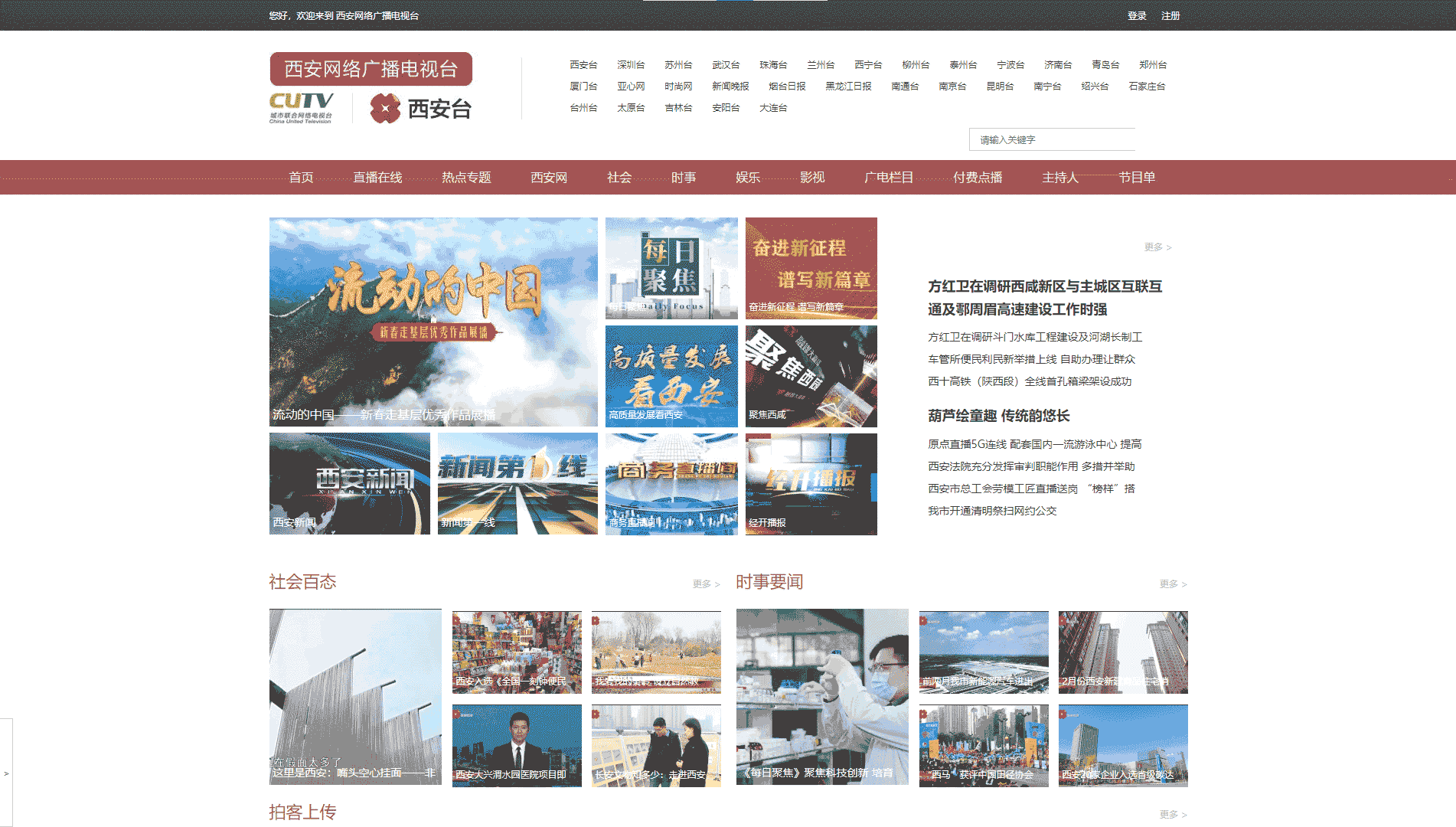Click 更多 next to 社会百态
Screen dimensions: 1456x827
pos(706,584)
